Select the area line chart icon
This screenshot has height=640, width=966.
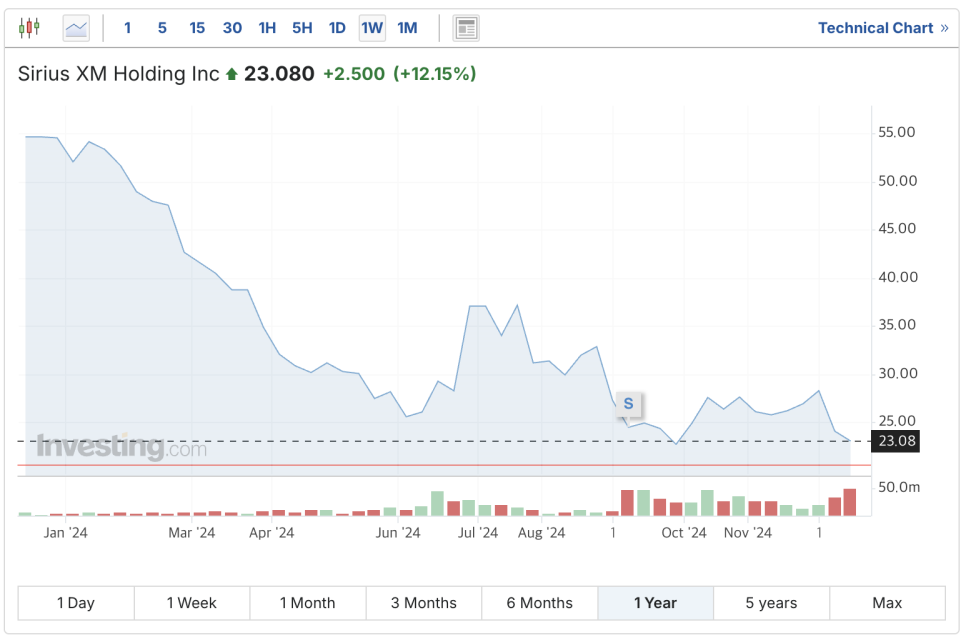click(x=76, y=28)
